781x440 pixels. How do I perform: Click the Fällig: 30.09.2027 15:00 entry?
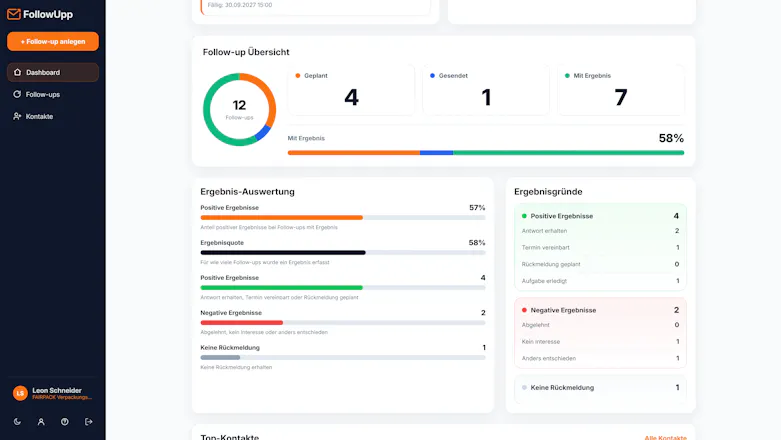240,5
